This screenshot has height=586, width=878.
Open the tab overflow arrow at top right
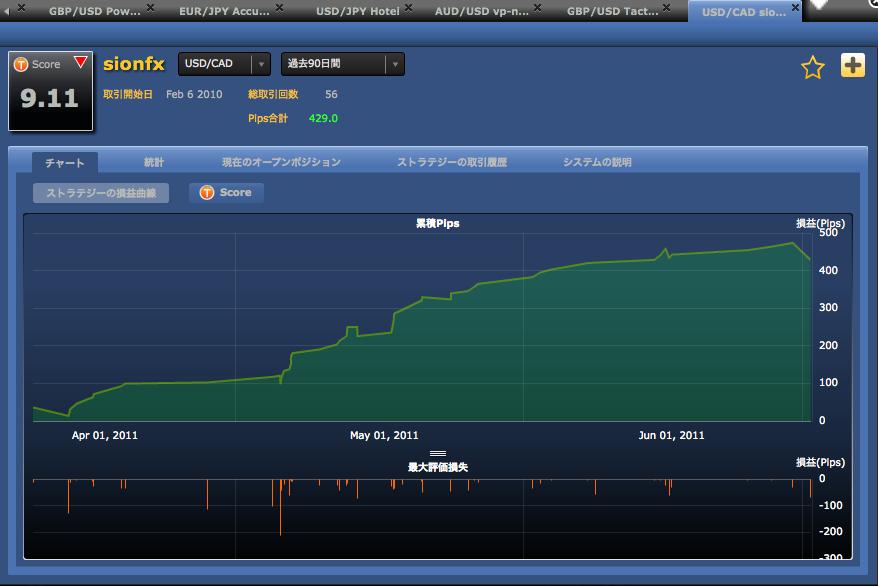[x=820, y=5]
